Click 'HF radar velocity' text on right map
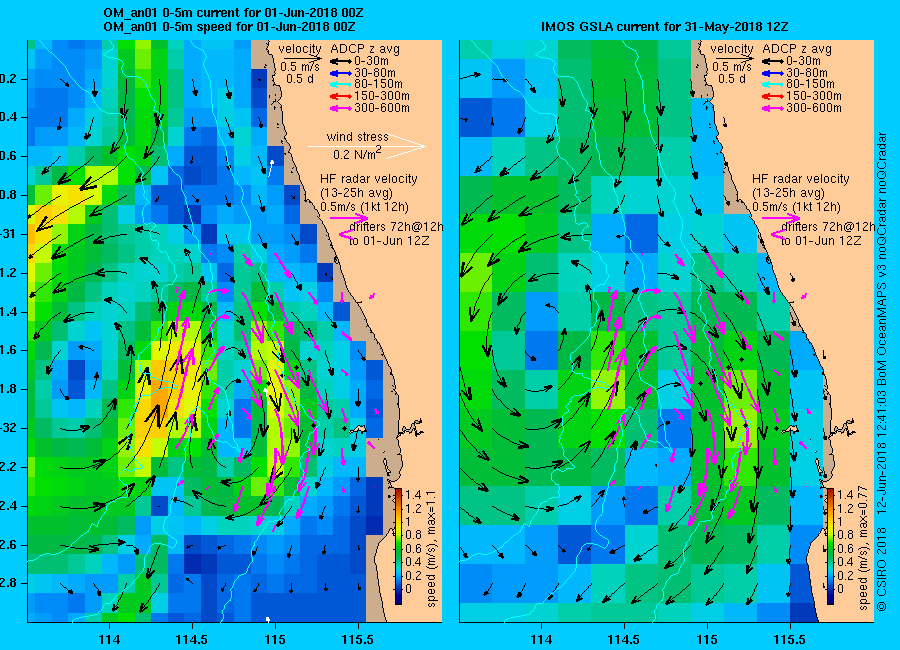Image resolution: width=900 pixels, height=650 pixels. point(801,179)
